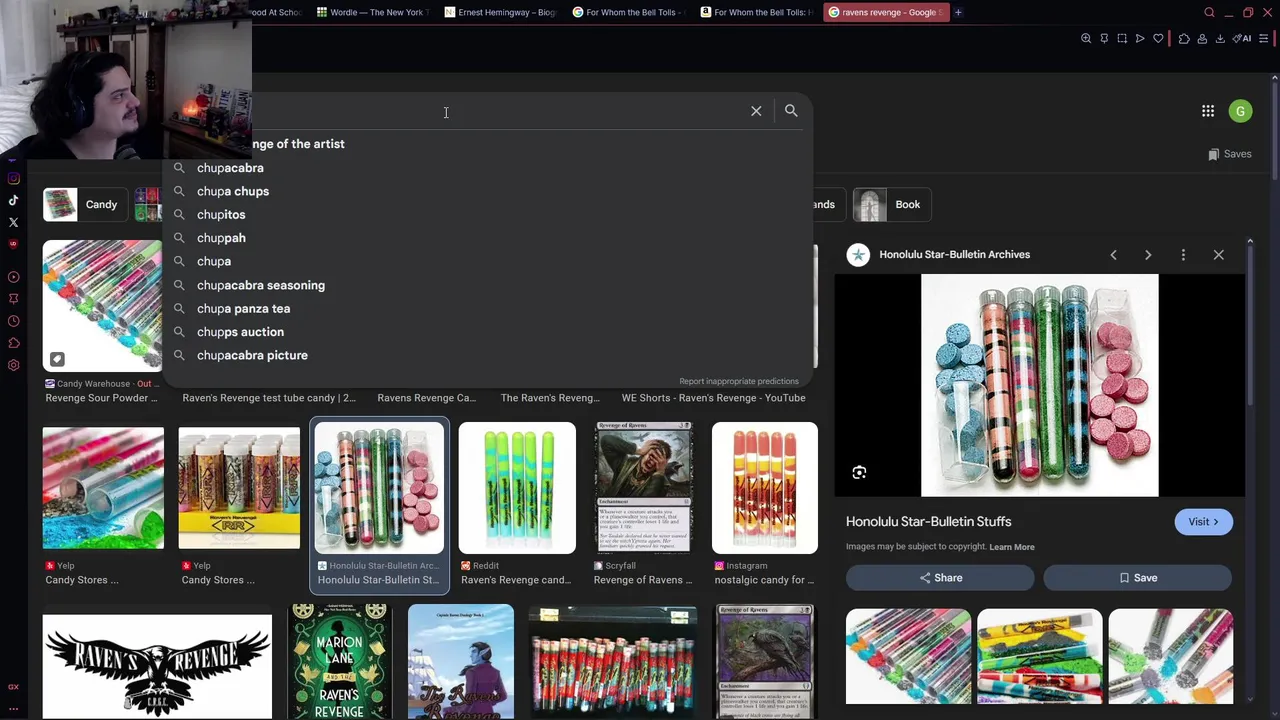This screenshot has width=1280, height=720.
Task: Open the AI assistant button in toolbar
Action: [1242, 39]
